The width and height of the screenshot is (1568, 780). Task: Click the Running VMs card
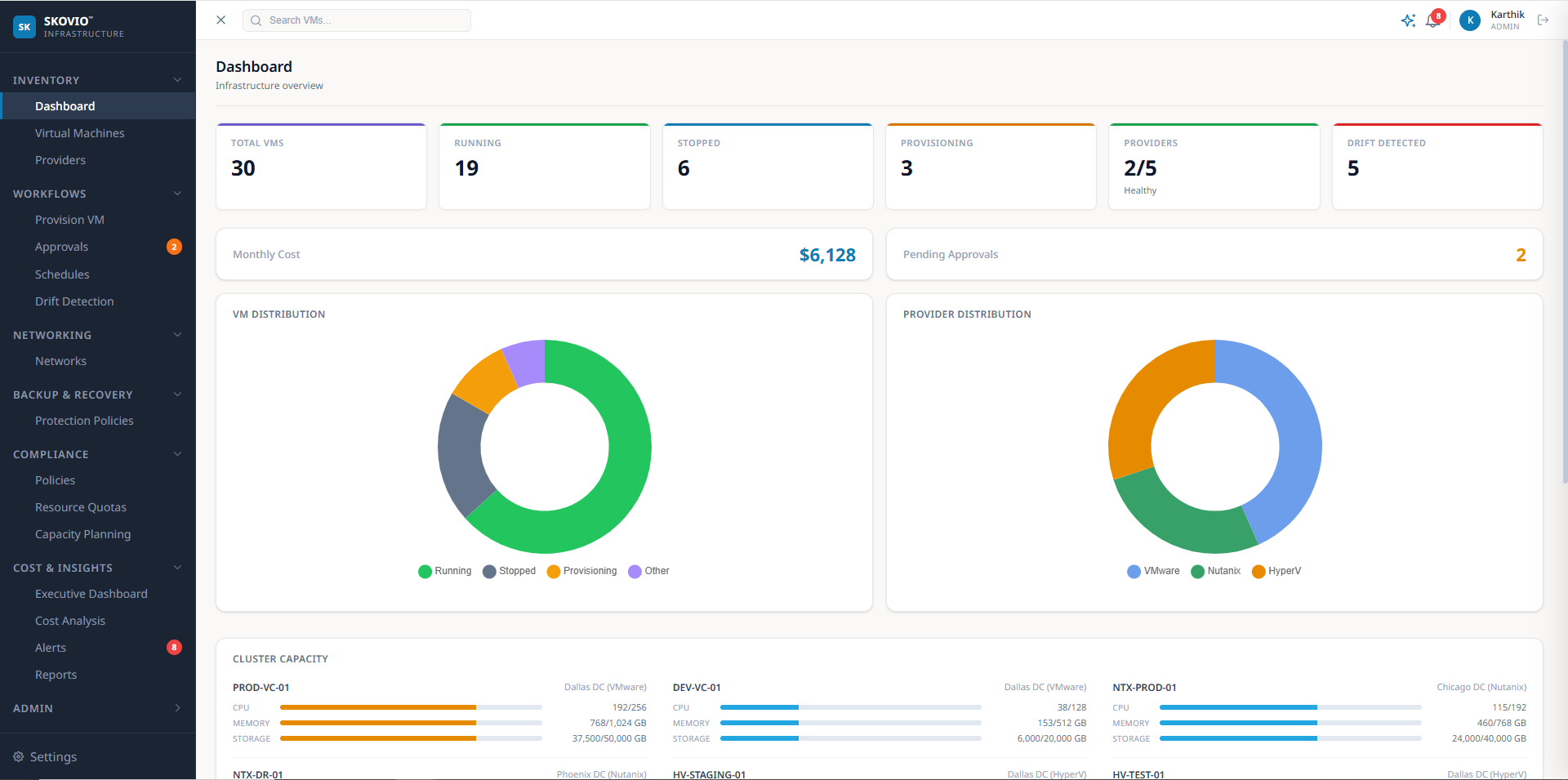point(545,167)
